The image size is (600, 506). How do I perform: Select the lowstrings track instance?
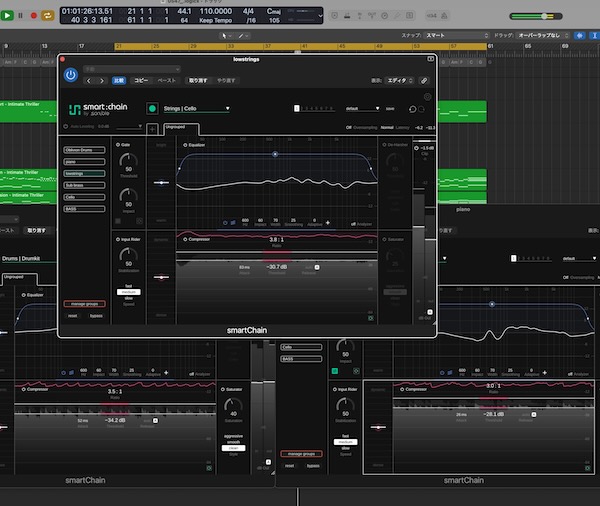[84, 173]
